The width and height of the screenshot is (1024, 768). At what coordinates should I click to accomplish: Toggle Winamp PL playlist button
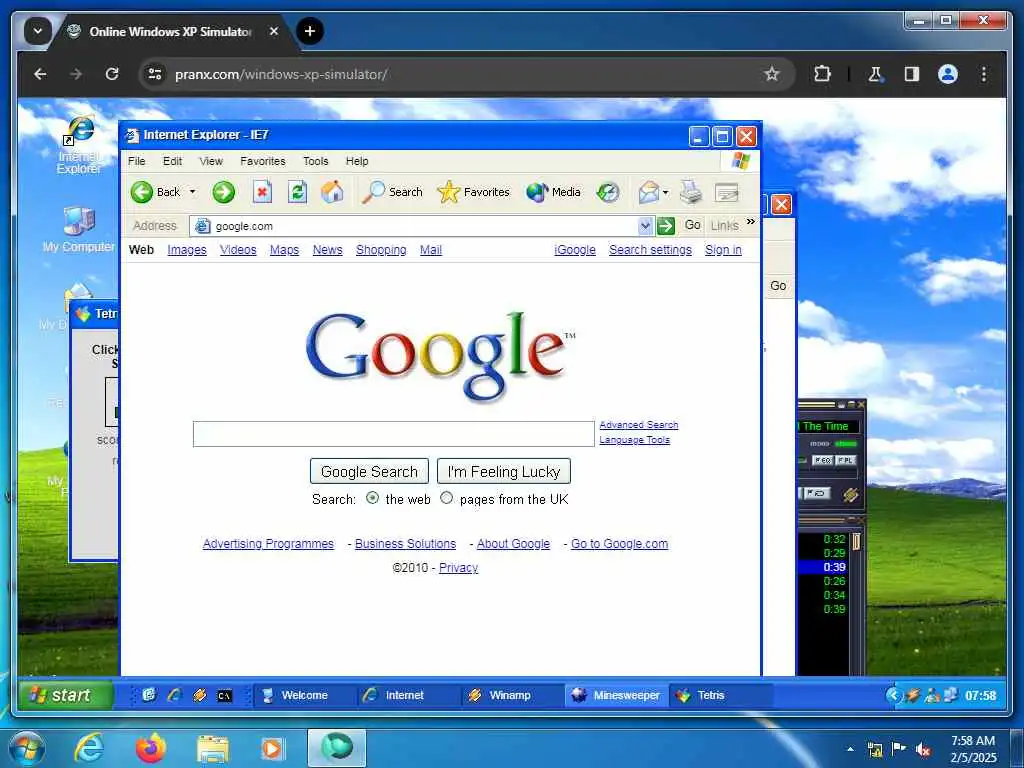click(x=846, y=460)
